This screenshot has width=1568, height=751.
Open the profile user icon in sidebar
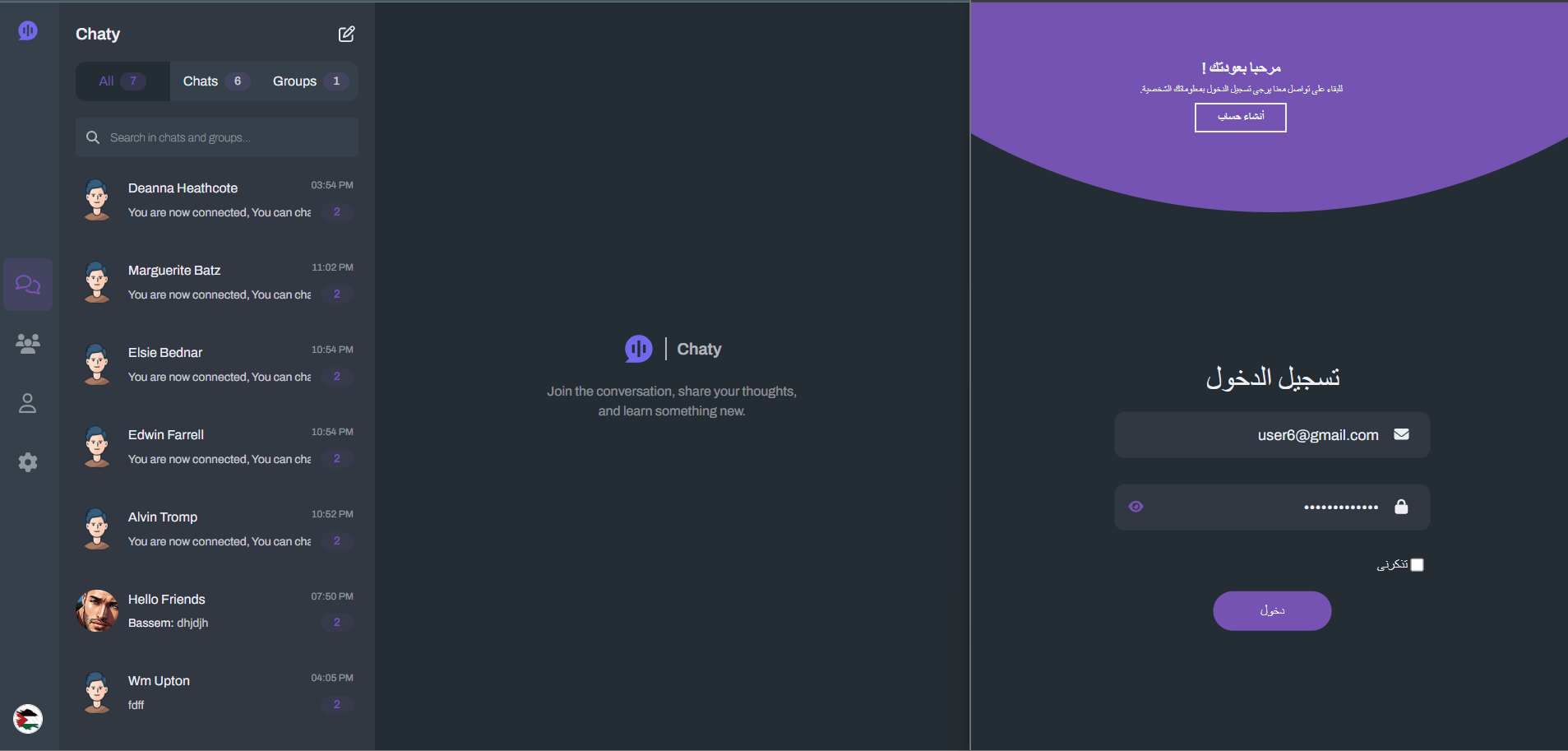pyautogui.click(x=28, y=403)
